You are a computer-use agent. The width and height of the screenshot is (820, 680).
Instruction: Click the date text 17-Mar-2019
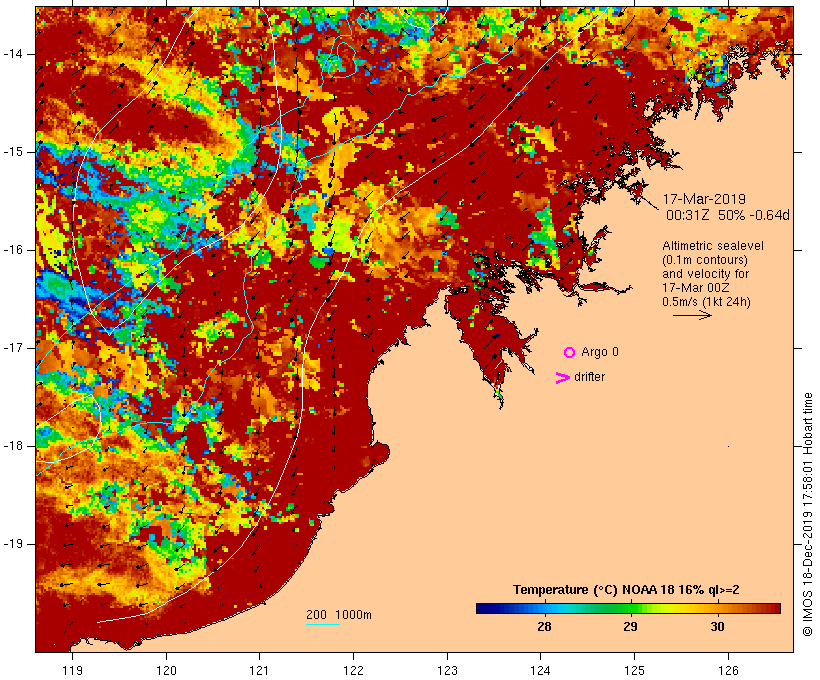coord(704,199)
